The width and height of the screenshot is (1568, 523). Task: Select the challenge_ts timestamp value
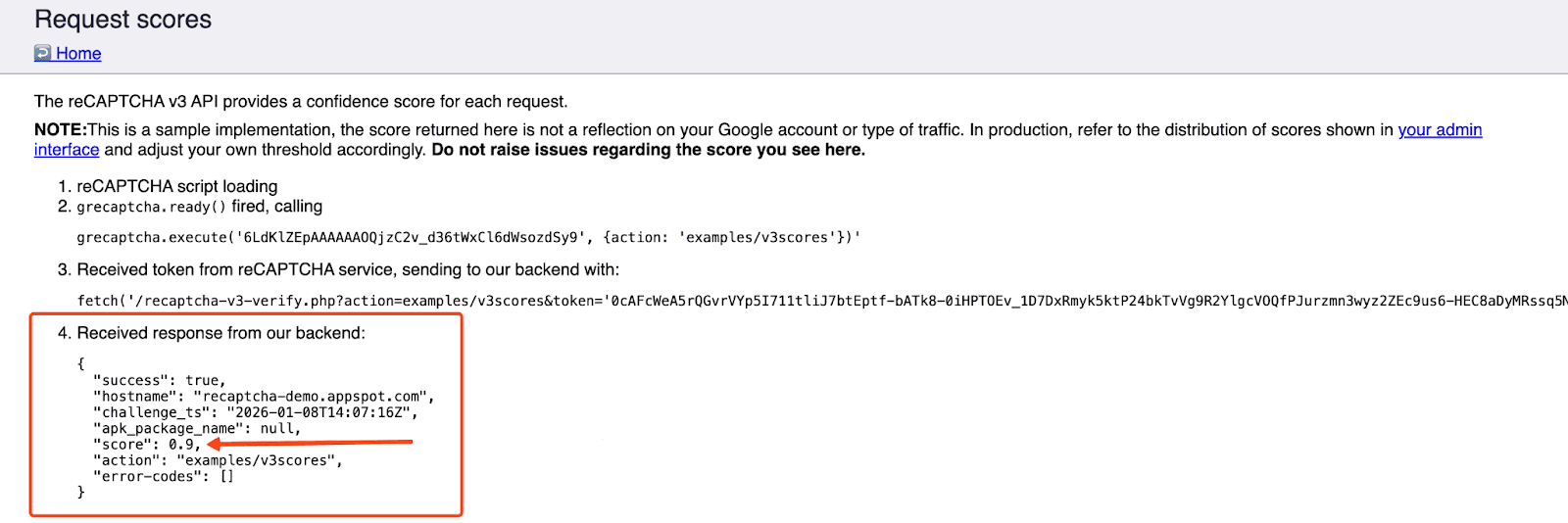pos(320,412)
